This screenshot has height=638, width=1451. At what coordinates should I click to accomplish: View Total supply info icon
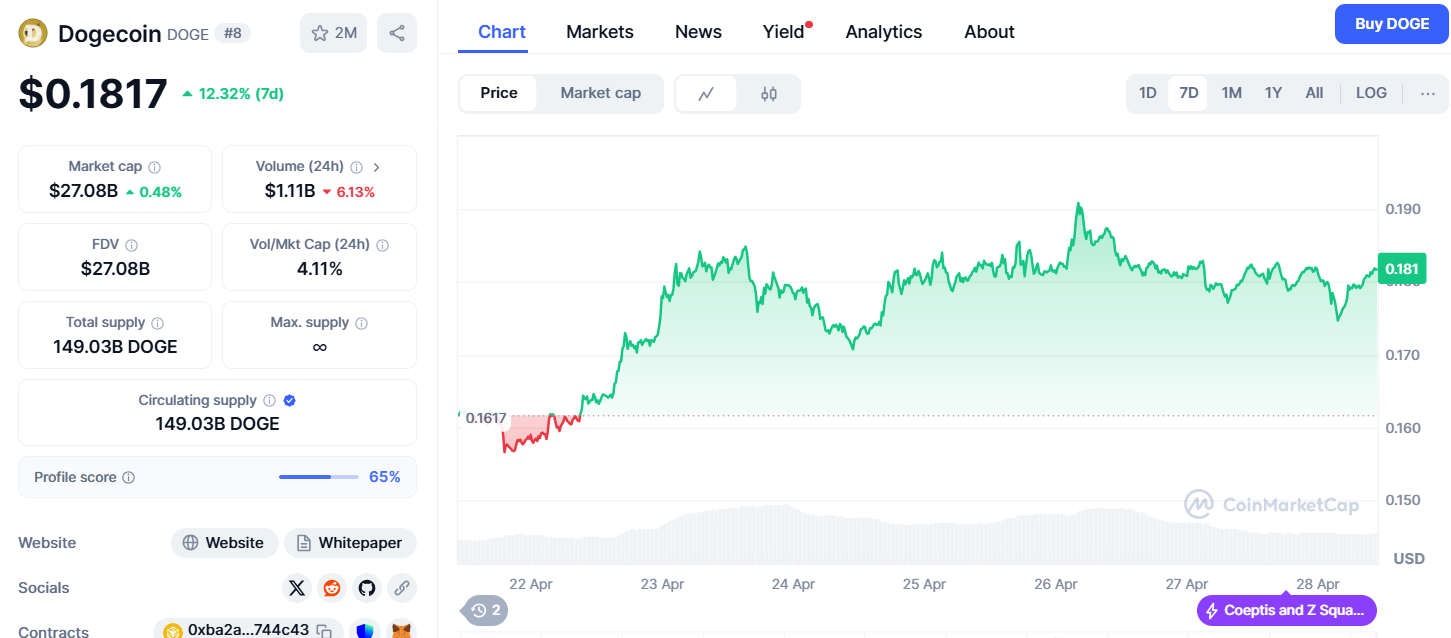[x=158, y=323]
